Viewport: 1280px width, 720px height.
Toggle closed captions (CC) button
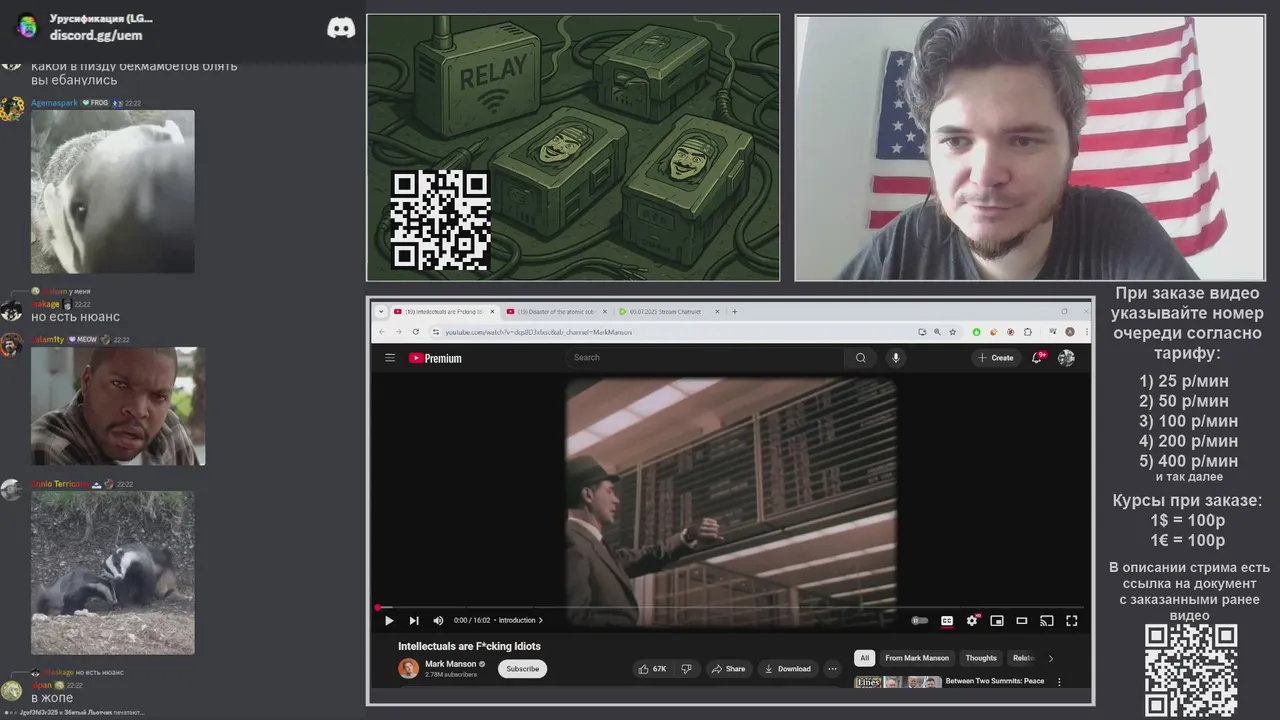pos(947,620)
